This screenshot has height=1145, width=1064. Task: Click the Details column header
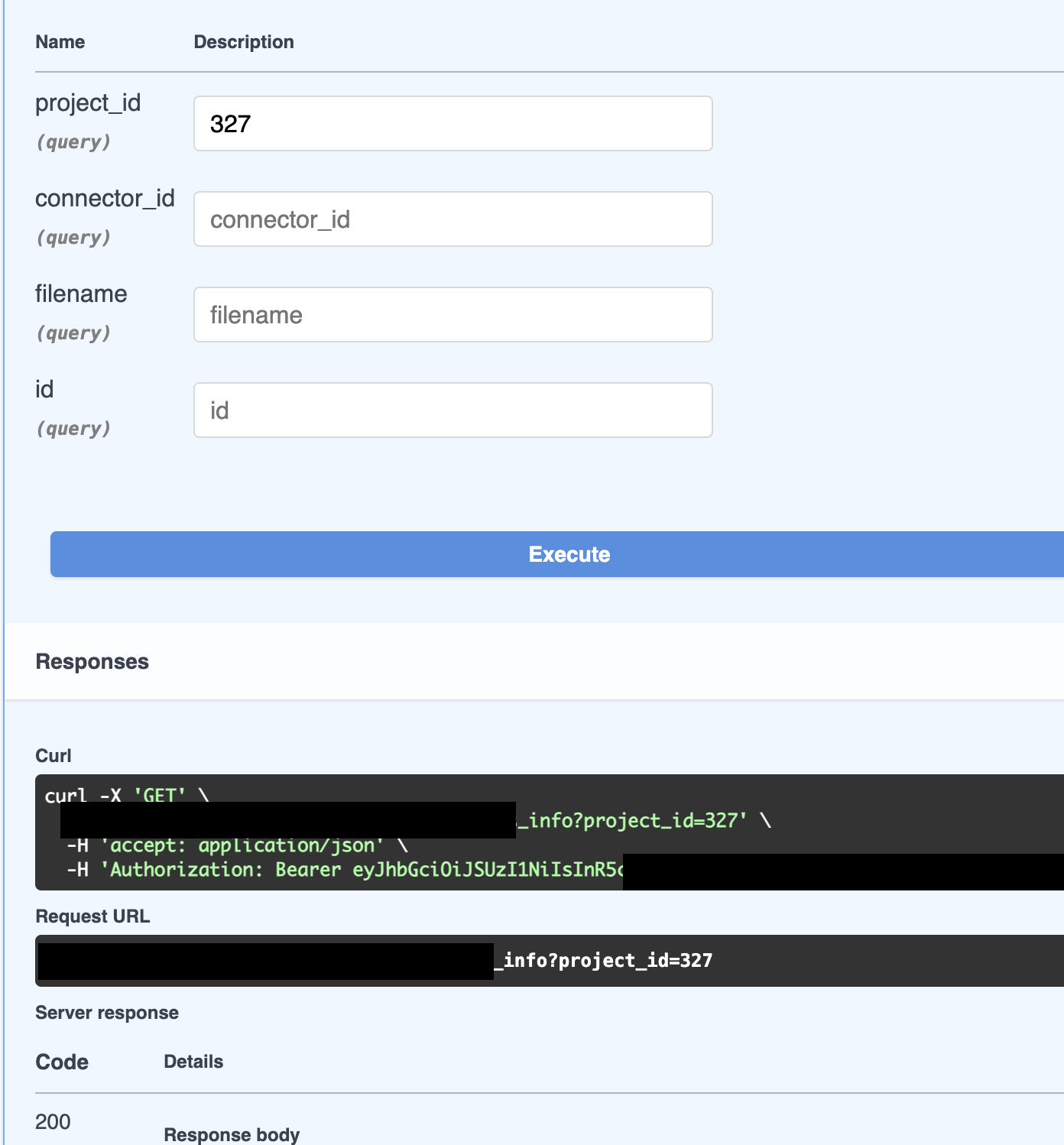(193, 1061)
